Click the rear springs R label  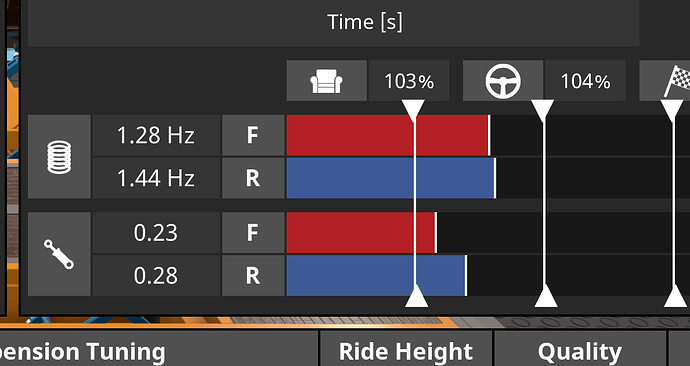(x=253, y=178)
